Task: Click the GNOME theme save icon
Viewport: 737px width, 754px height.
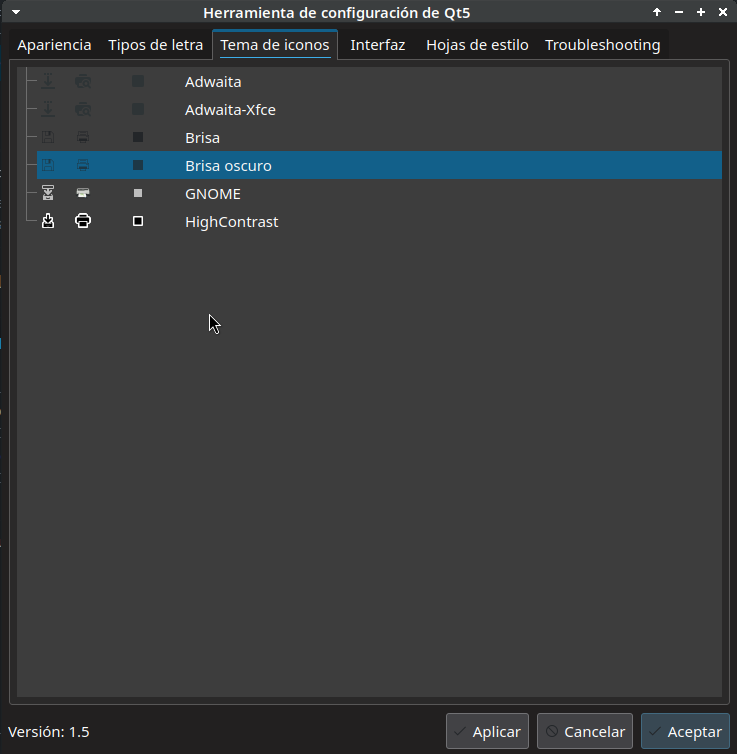Action: (x=48, y=194)
